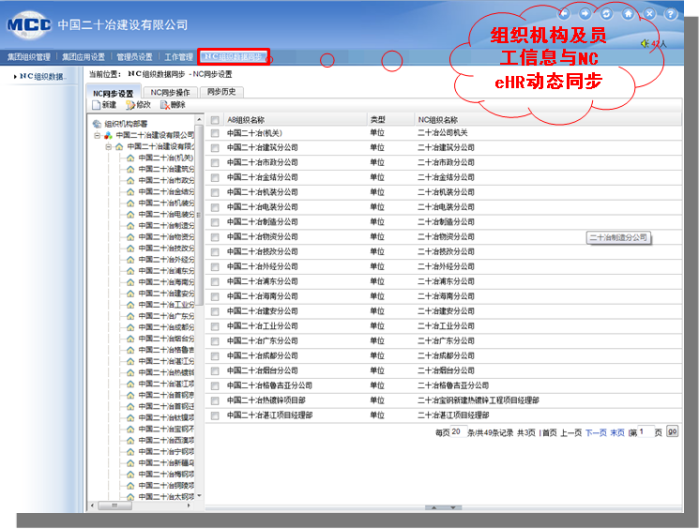The width and height of the screenshot is (700, 529).
Task: Click the tree horizontal scroll-right arrow
Action: (188, 506)
